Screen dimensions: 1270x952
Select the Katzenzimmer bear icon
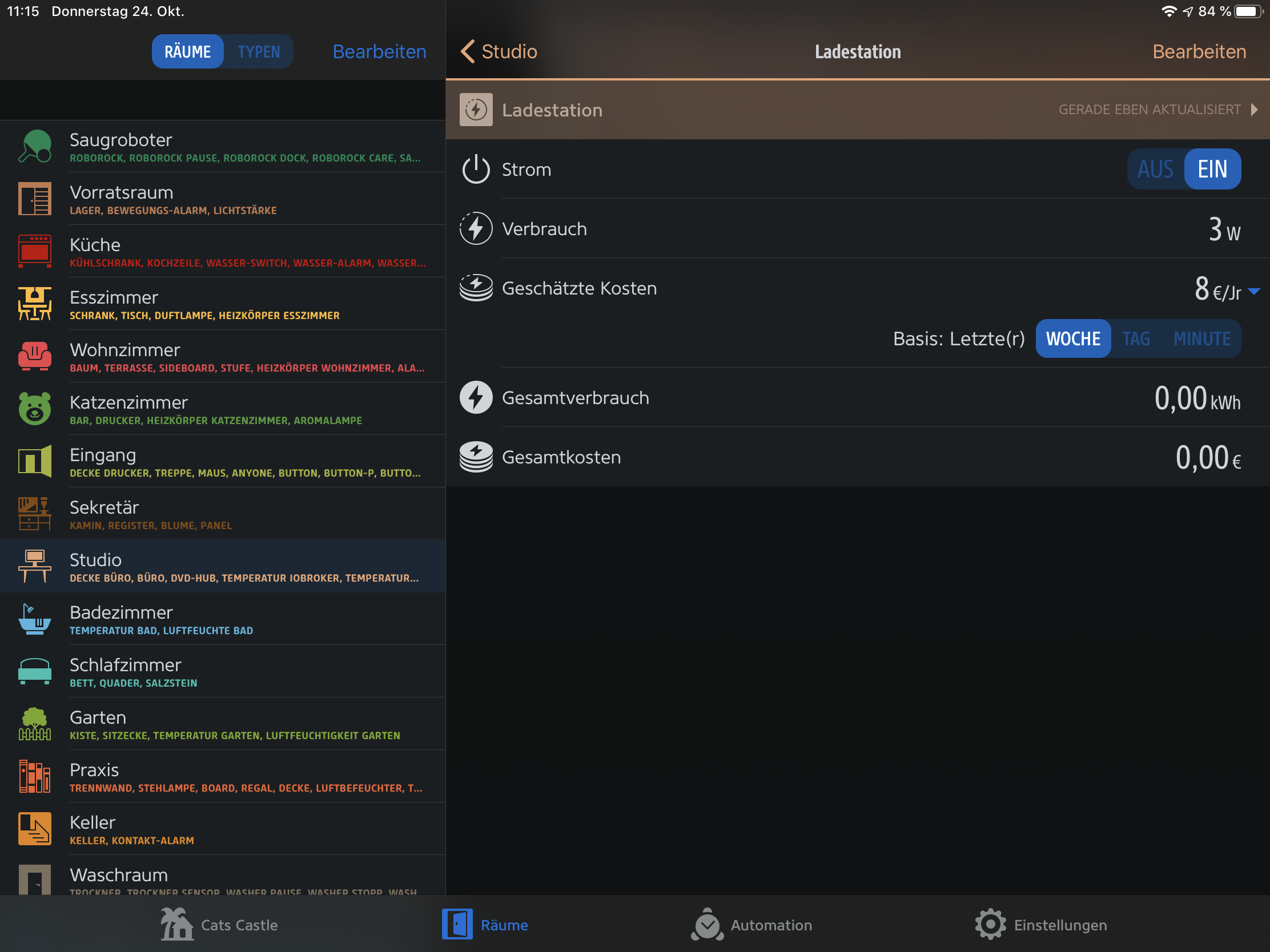coord(34,409)
